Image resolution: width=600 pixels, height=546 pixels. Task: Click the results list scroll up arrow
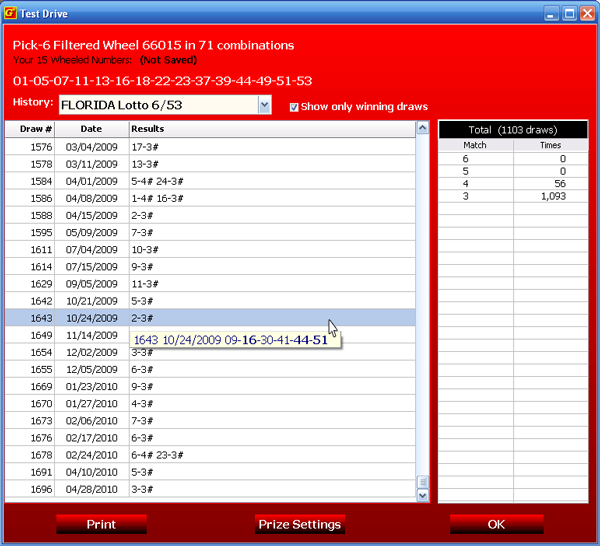click(x=422, y=128)
